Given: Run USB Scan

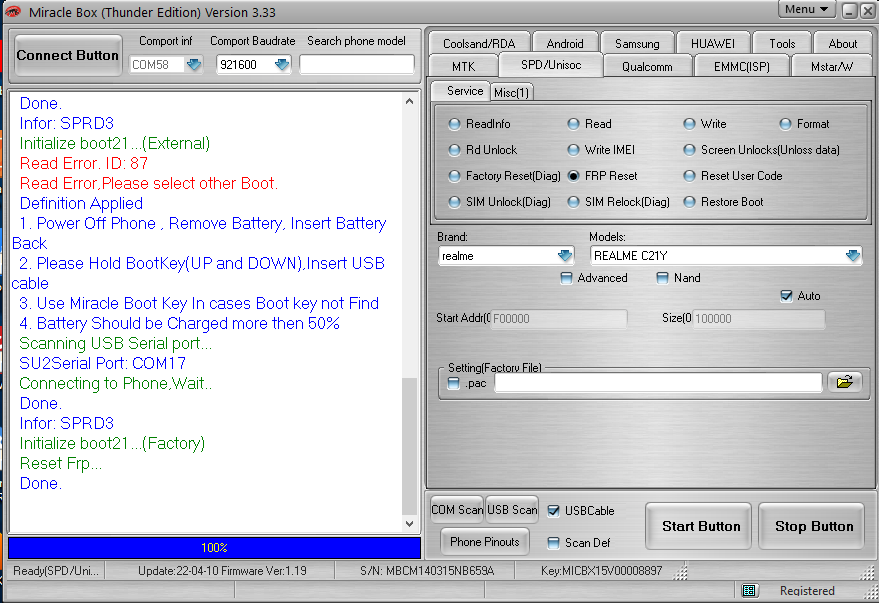Looking at the screenshot, I should (x=512, y=509).
